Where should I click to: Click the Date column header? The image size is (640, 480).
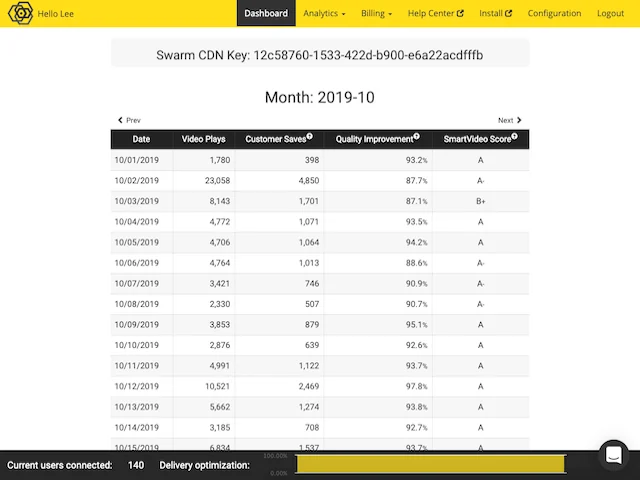pyautogui.click(x=142, y=139)
